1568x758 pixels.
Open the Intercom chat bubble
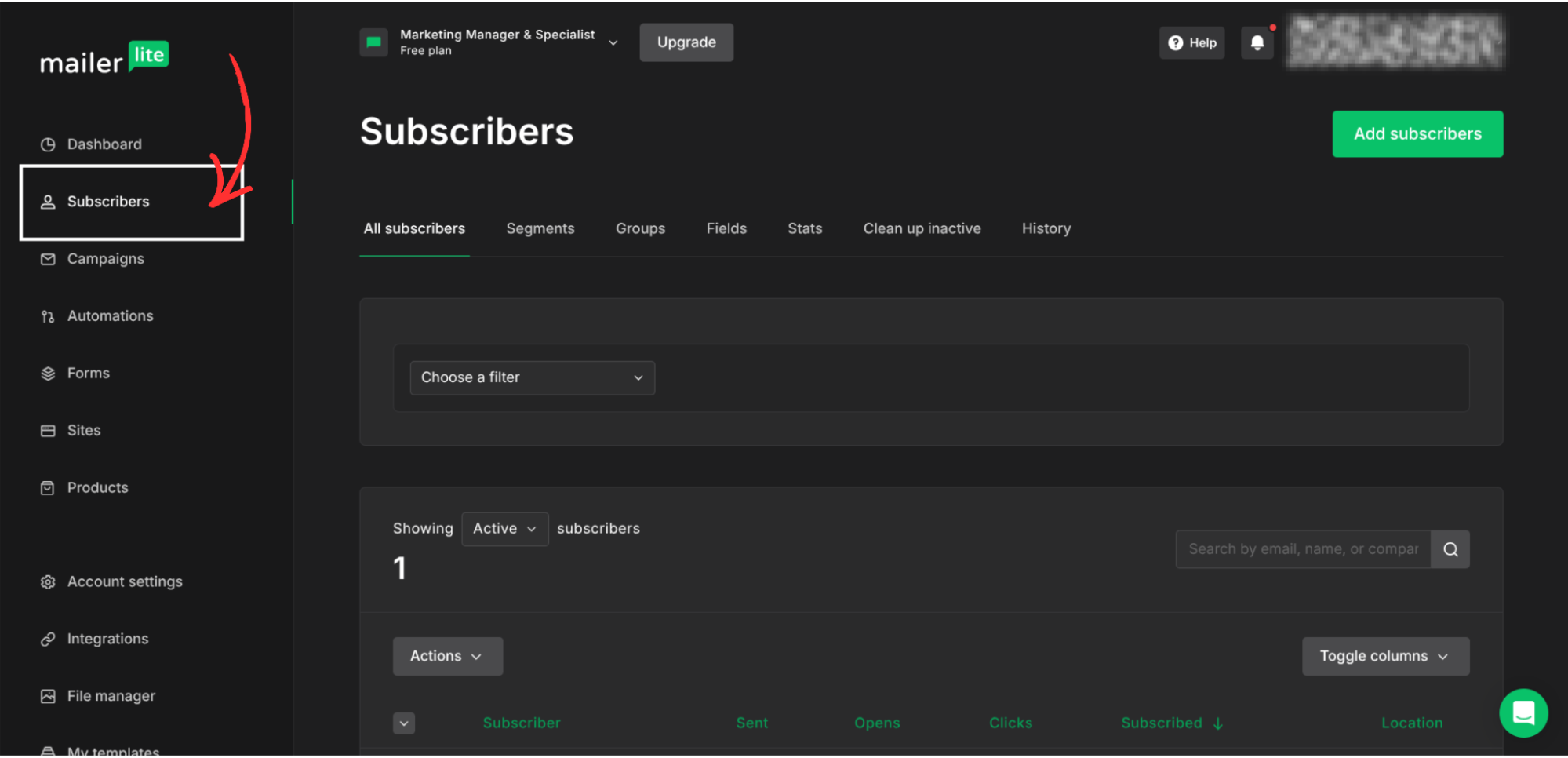(1523, 713)
